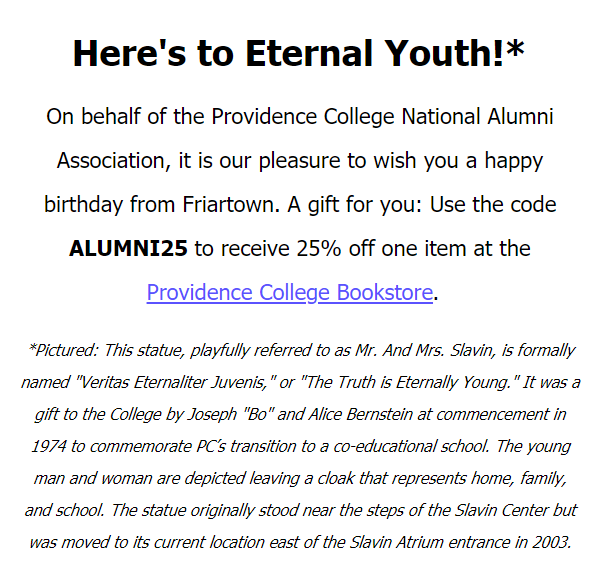Screen dimensions: 600x573
Task: Click the "*Pictured:" footnote label
Action: 64,350
